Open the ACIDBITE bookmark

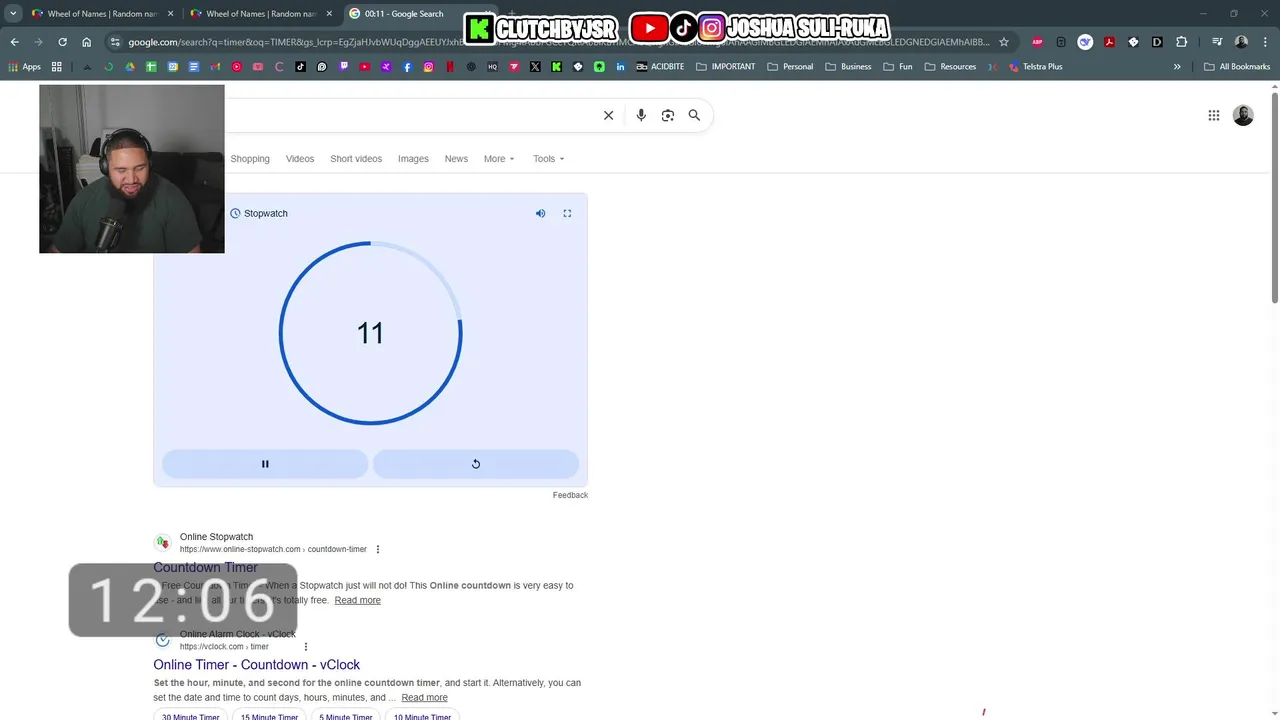point(659,67)
